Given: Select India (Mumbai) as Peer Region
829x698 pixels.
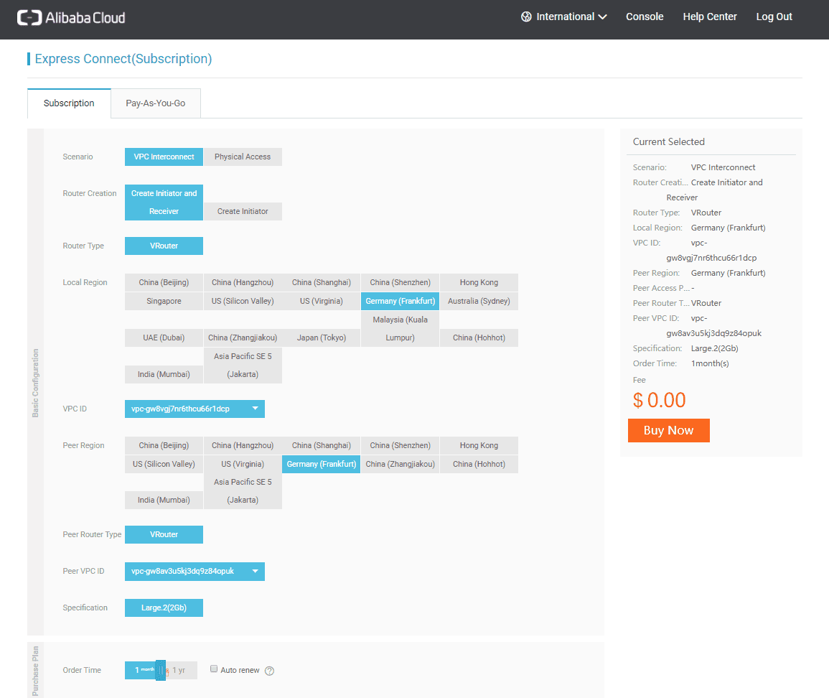Looking at the screenshot, I should click(x=164, y=500).
